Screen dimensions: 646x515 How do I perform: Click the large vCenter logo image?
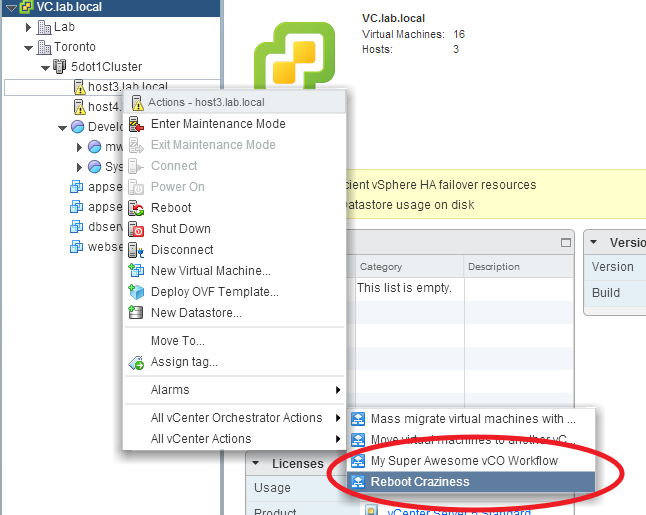point(295,56)
